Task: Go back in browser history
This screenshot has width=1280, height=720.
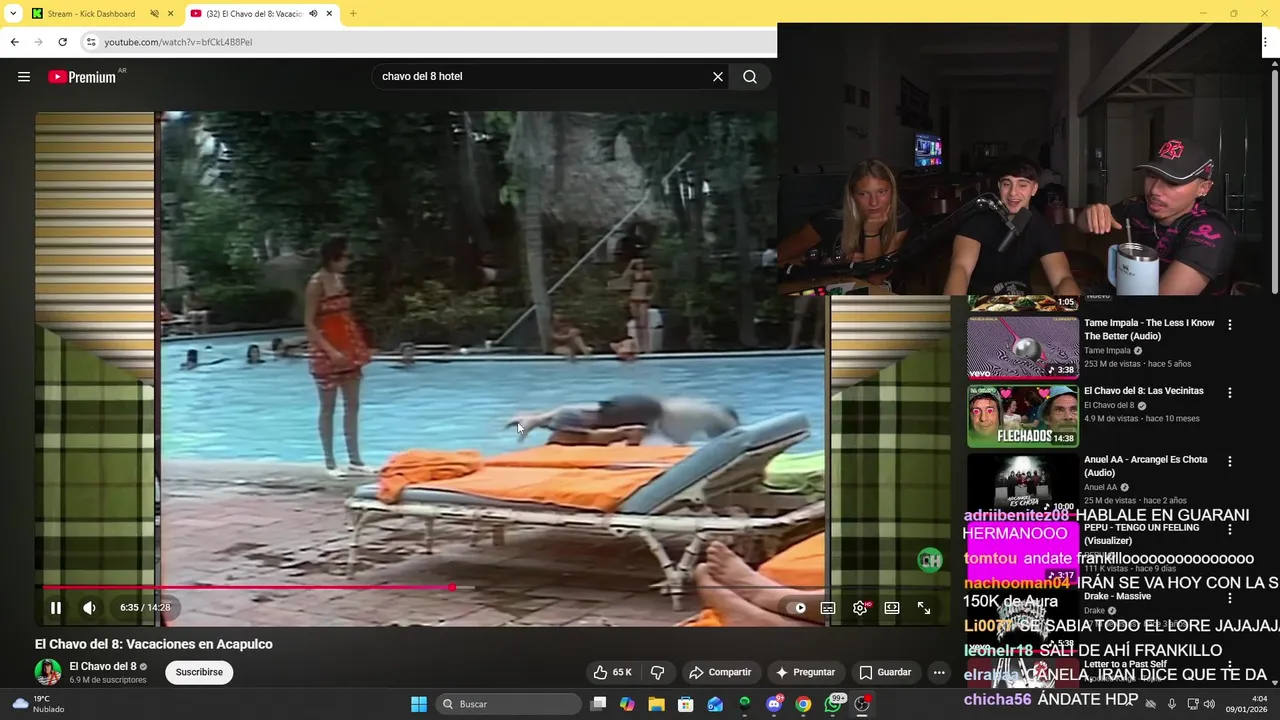Action: pos(14,42)
